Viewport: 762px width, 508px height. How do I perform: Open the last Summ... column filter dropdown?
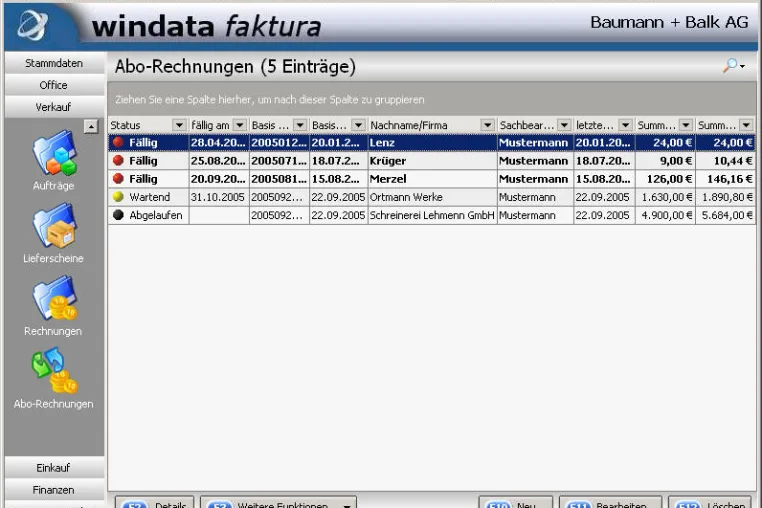pyautogui.click(x=746, y=125)
